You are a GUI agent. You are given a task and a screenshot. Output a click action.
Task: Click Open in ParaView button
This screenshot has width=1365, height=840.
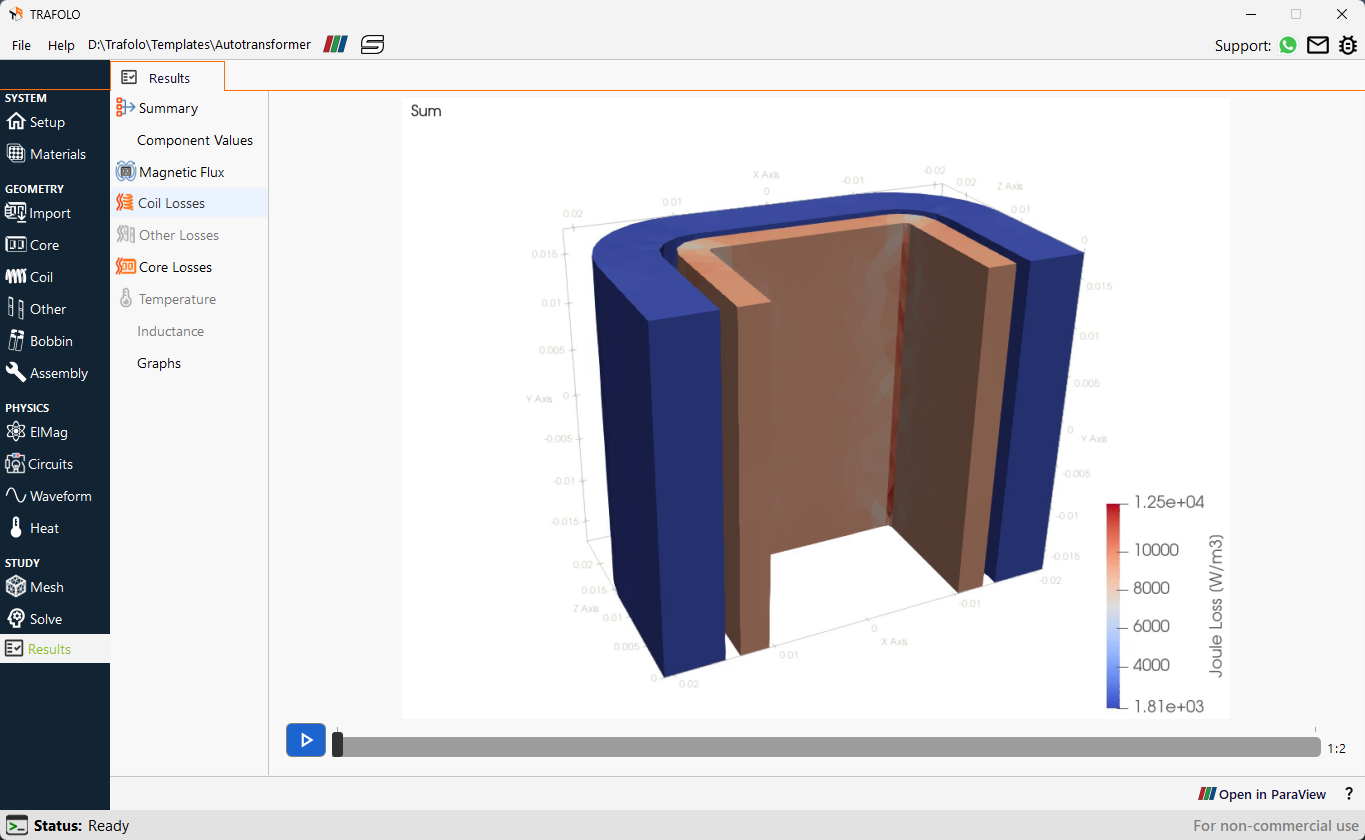(1262, 794)
